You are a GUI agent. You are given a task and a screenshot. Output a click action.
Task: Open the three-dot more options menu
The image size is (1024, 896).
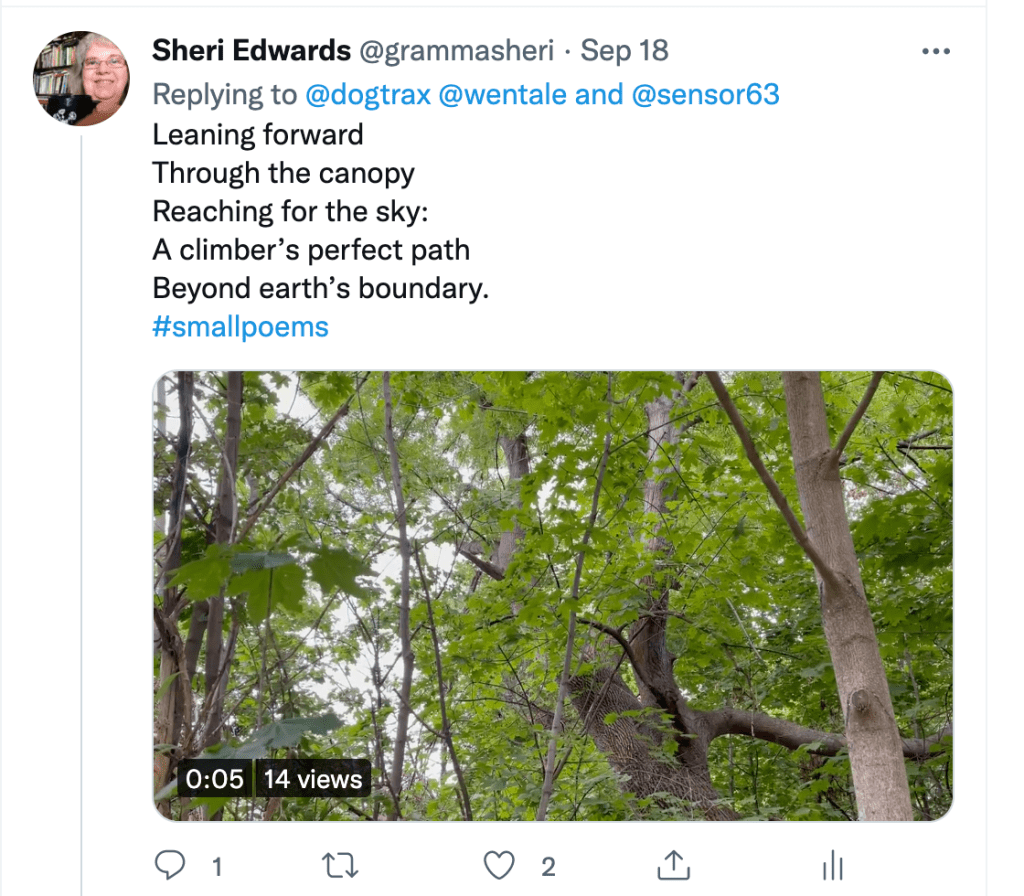click(x=935, y=52)
